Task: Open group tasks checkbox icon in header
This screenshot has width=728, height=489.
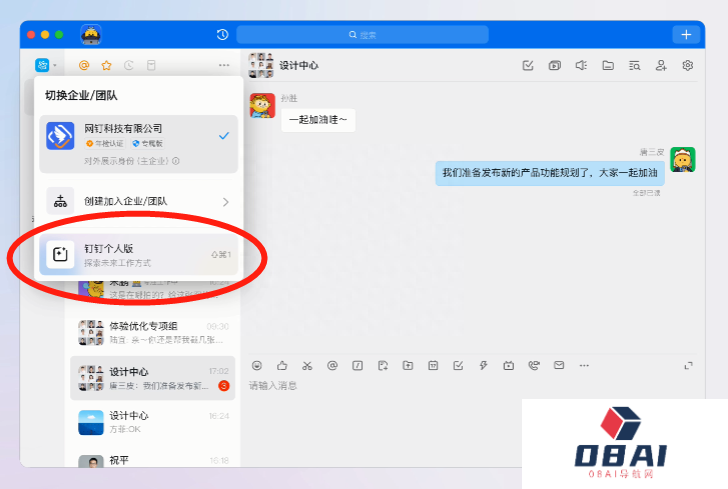Action: tap(528, 65)
